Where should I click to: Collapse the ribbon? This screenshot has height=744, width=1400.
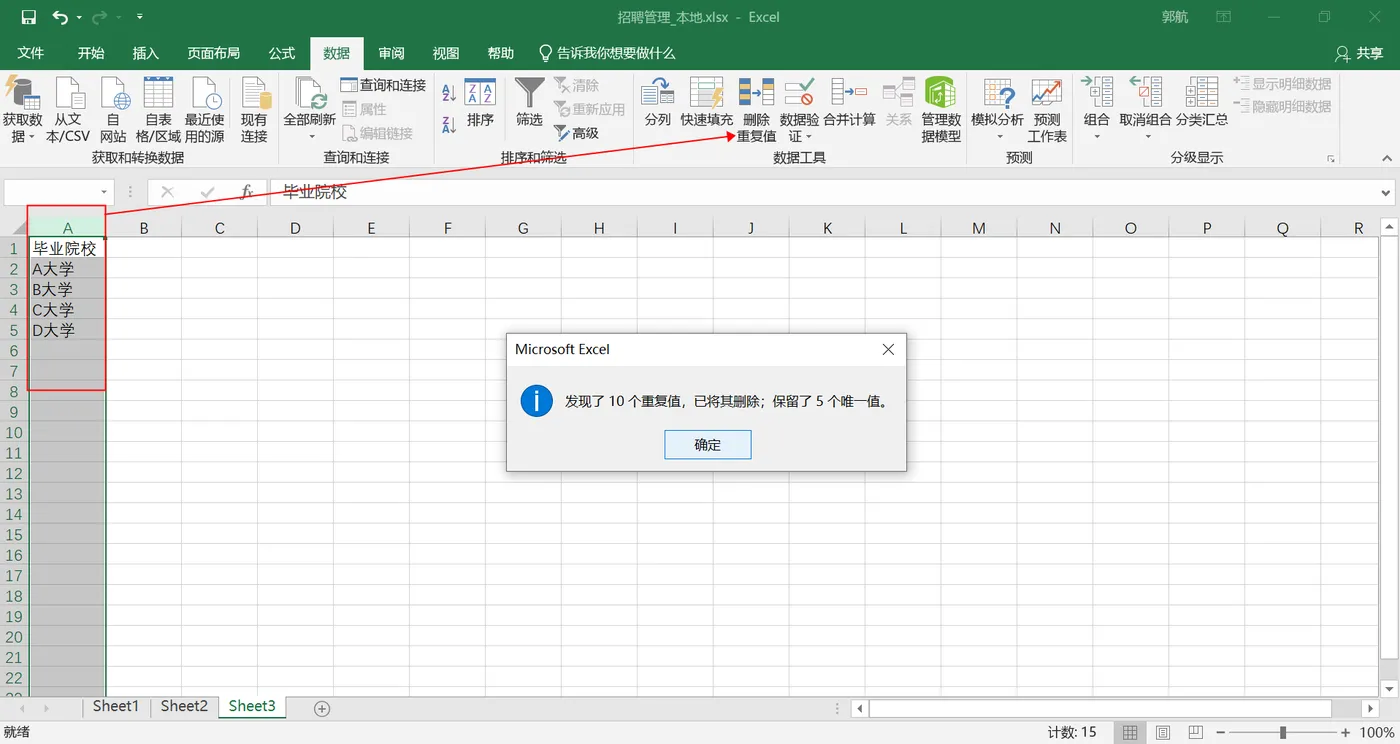pos(1386,159)
